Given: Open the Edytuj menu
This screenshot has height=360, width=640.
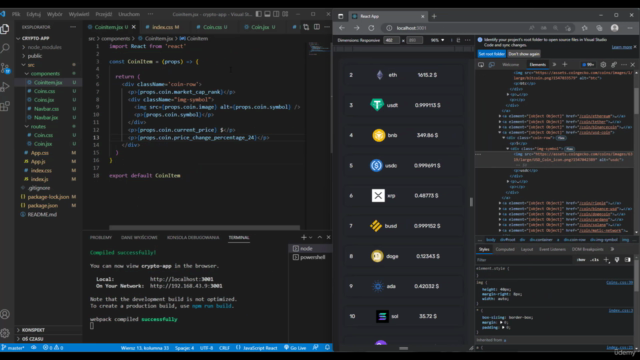Looking at the screenshot, I should point(33,14).
